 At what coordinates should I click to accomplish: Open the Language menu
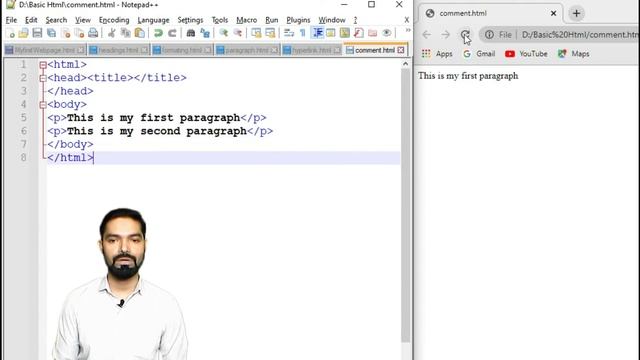[153, 20]
